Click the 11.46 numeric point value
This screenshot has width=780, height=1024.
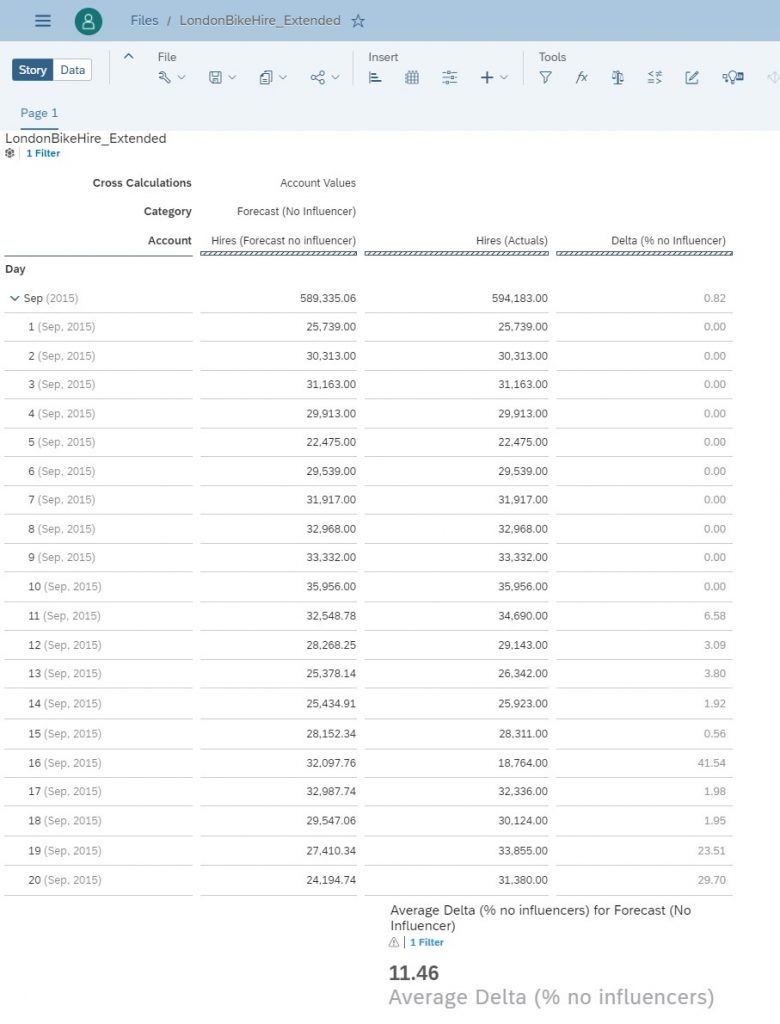(x=414, y=973)
